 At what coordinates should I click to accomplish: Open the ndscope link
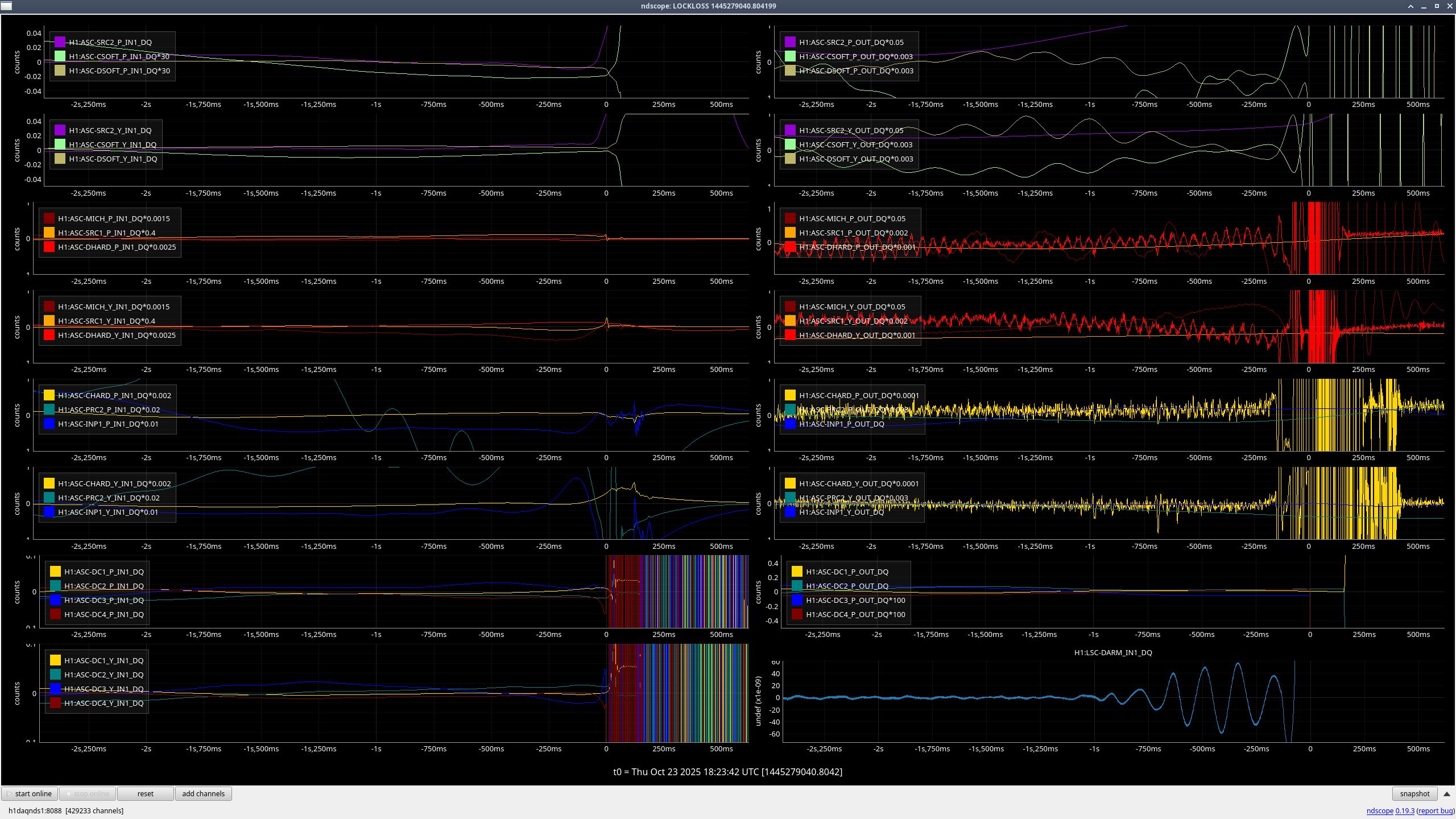click(1379, 810)
